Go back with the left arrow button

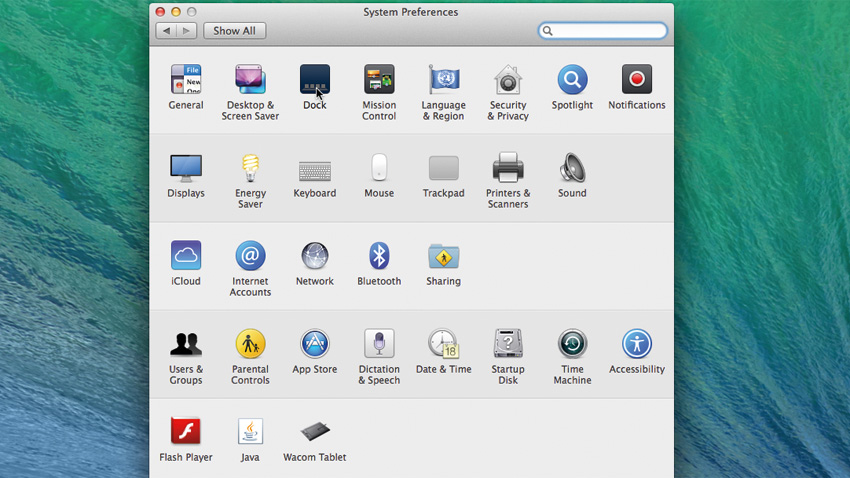pos(166,31)
